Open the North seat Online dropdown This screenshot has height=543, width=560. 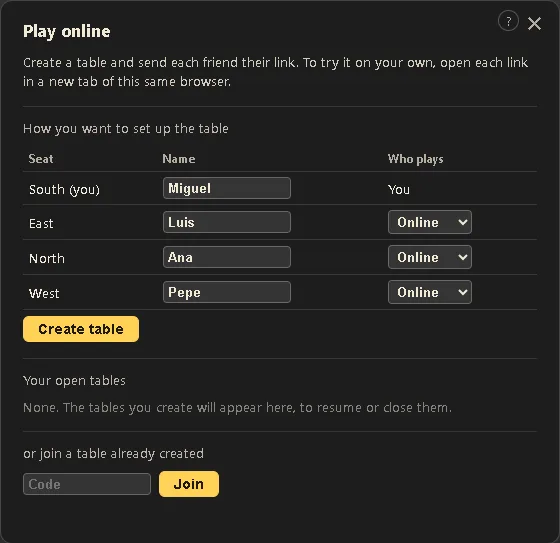click(430, 257)
